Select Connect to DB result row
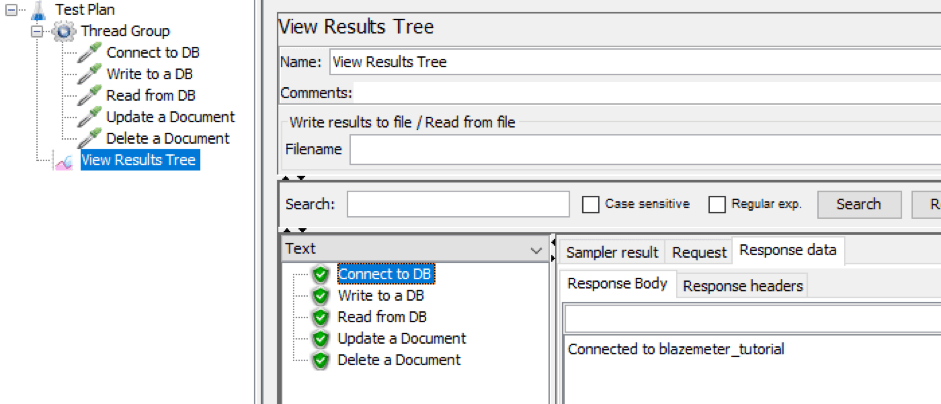The width and height of the screenshot is (941, 404). [385, 274]
